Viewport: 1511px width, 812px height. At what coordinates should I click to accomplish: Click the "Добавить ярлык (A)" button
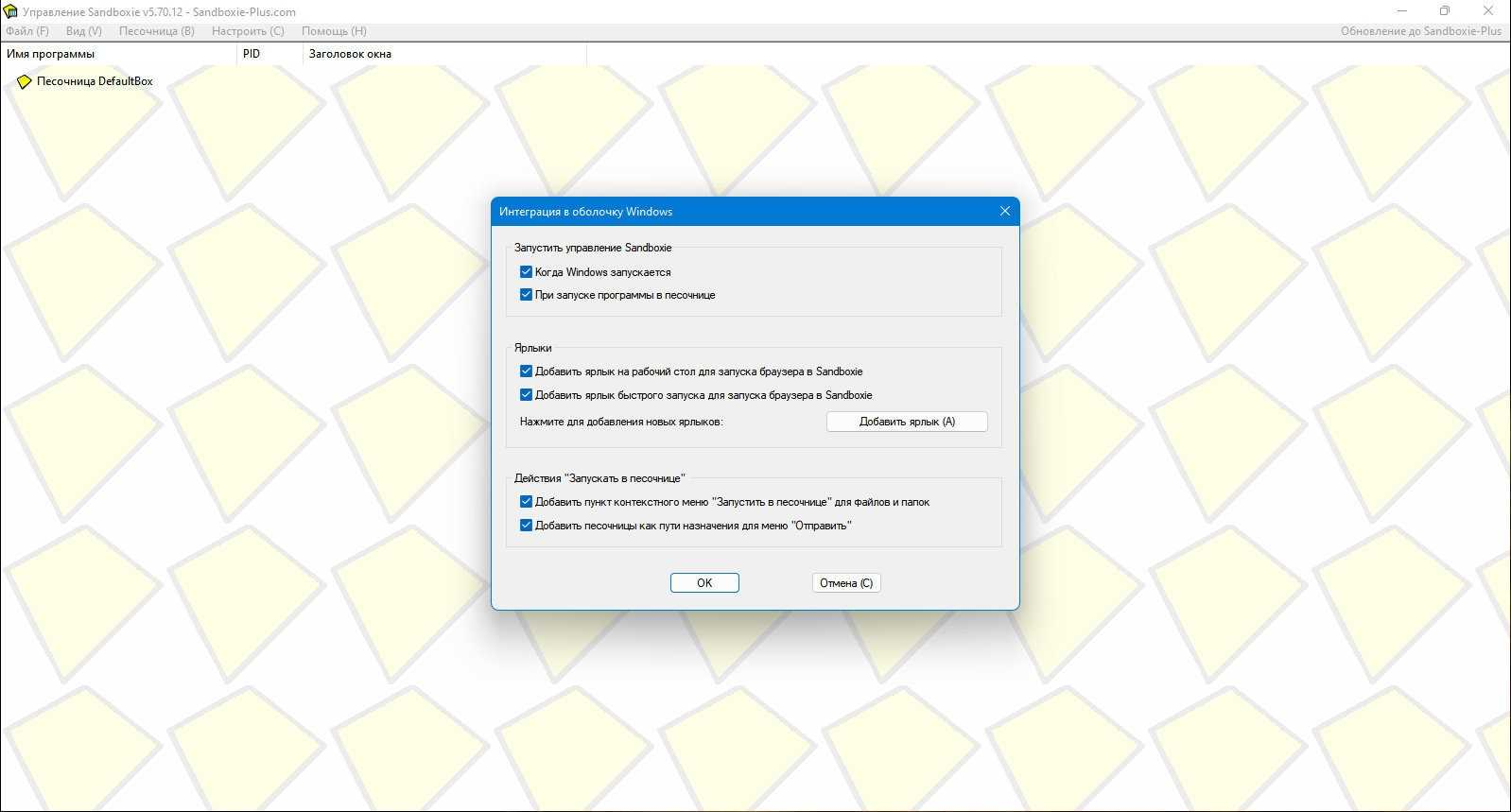907,422
